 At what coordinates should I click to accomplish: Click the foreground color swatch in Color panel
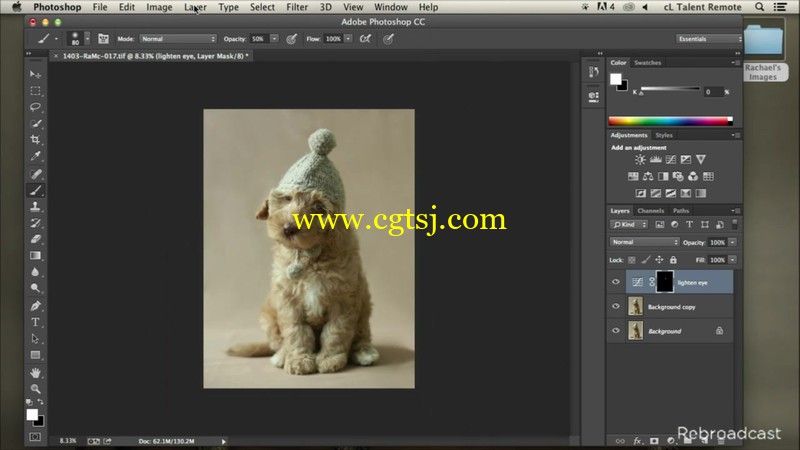615,79
